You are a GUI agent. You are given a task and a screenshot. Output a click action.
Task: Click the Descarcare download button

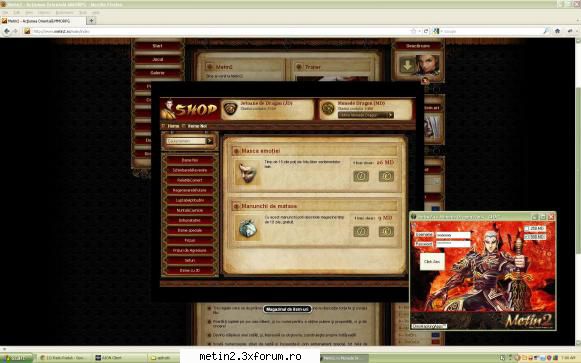pos(418,46)
